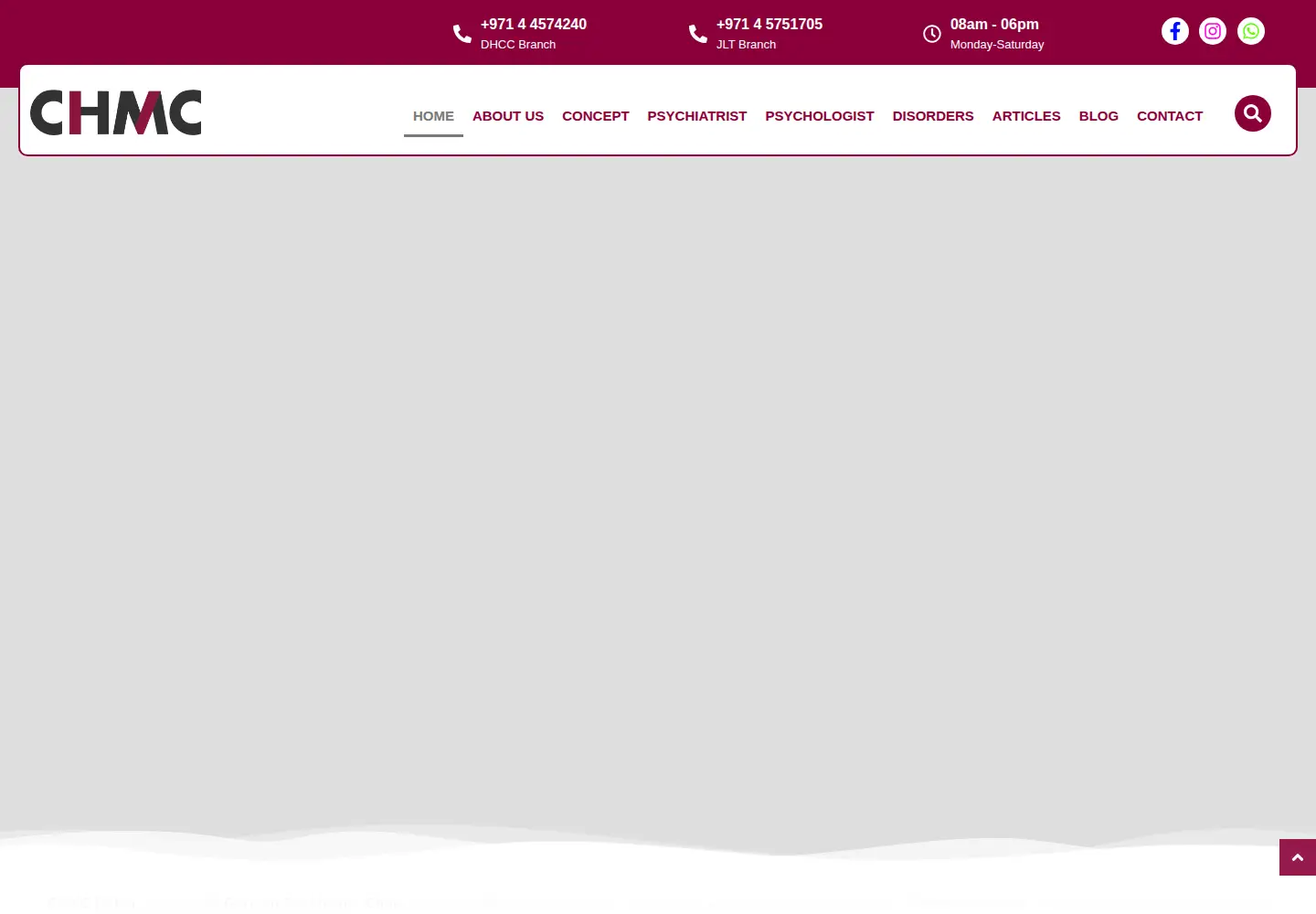Open the WhatsApp chat icon

1251,31
